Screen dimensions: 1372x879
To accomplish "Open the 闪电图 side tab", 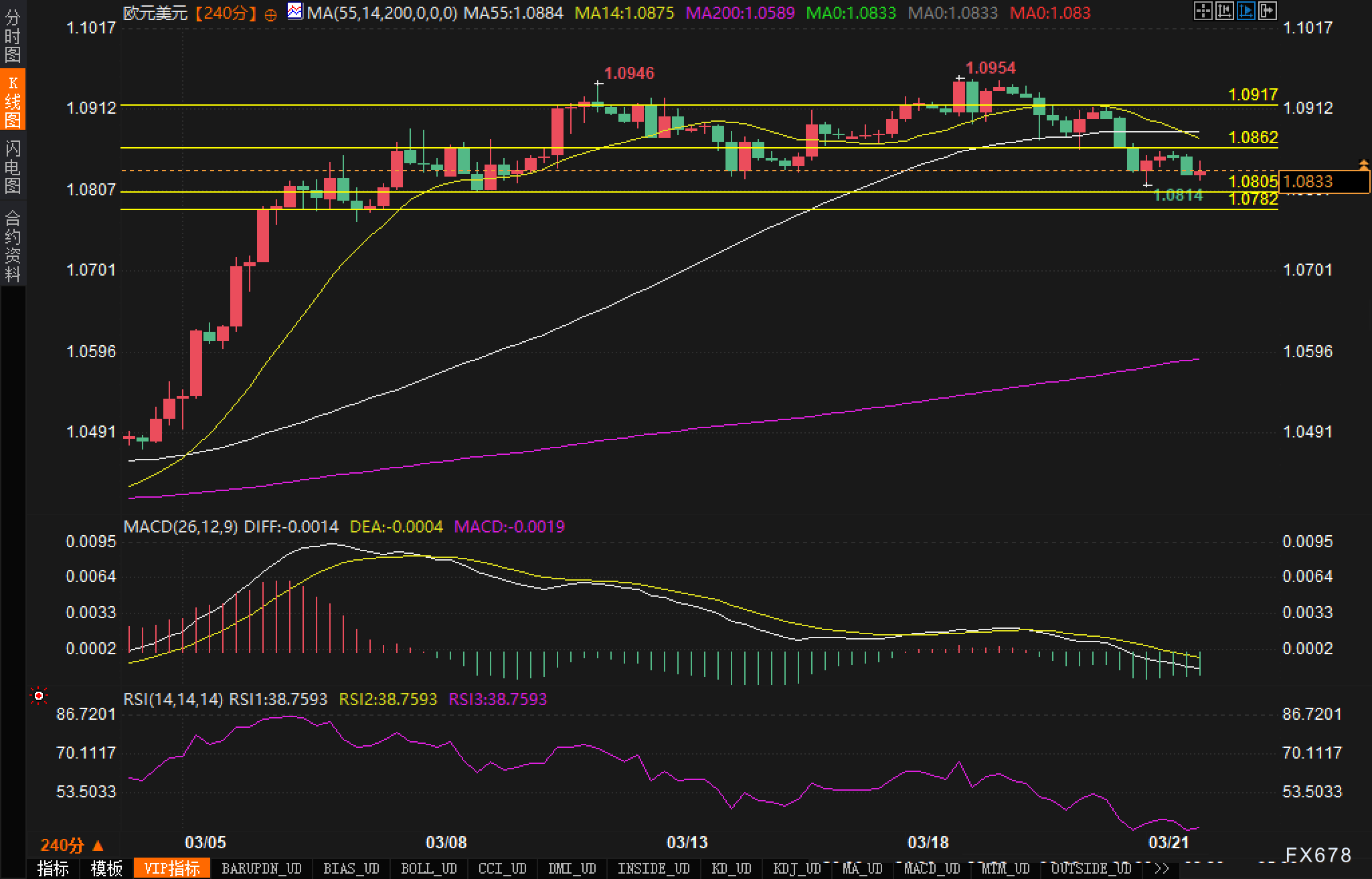I will point(13,166).
